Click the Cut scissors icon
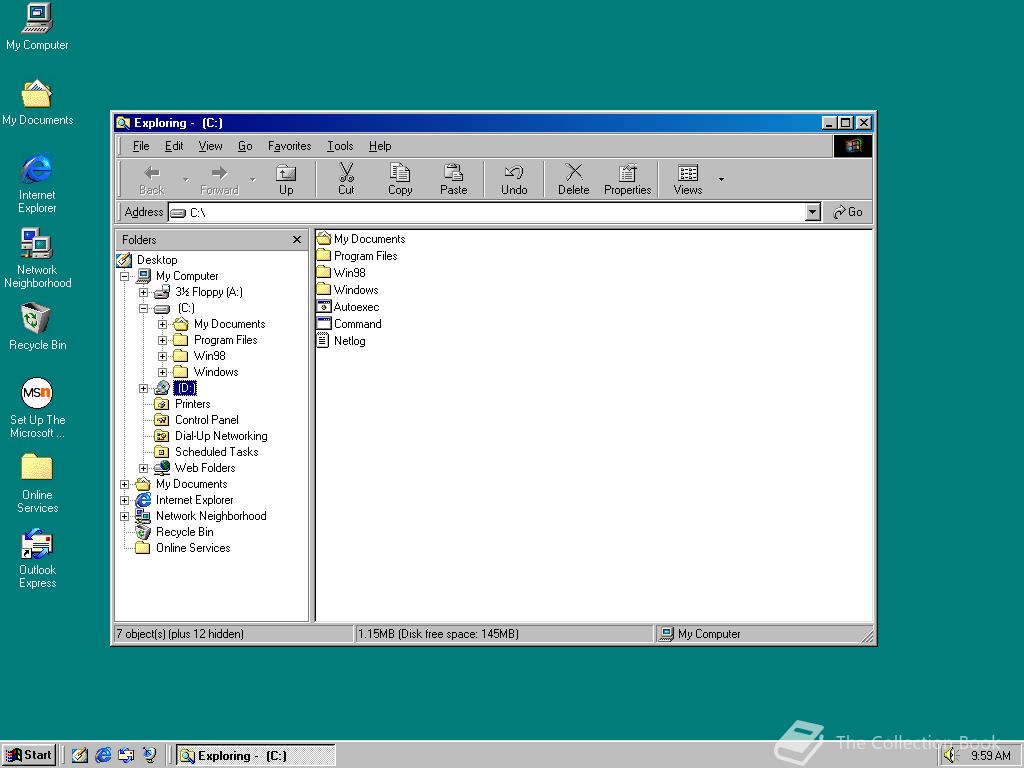The height and width of the screenshot is (768, 1024). (x=346, y=172)
